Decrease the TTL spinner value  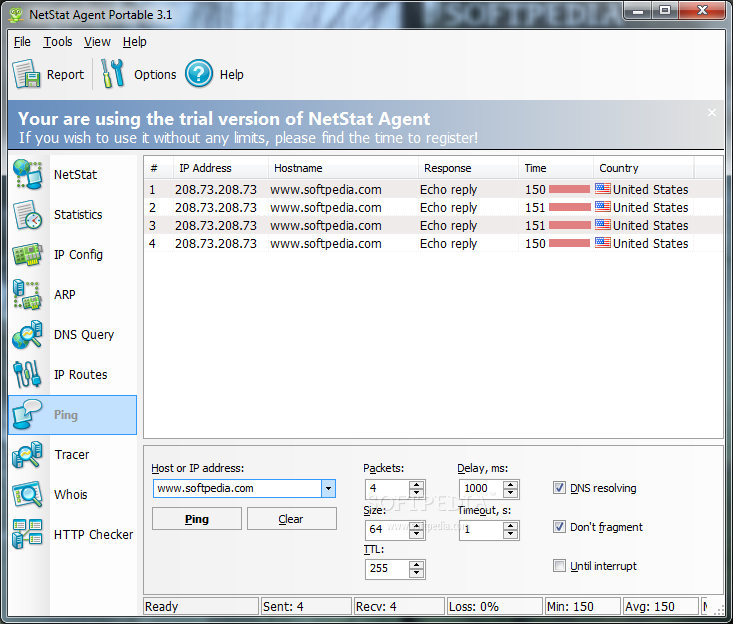416,573
